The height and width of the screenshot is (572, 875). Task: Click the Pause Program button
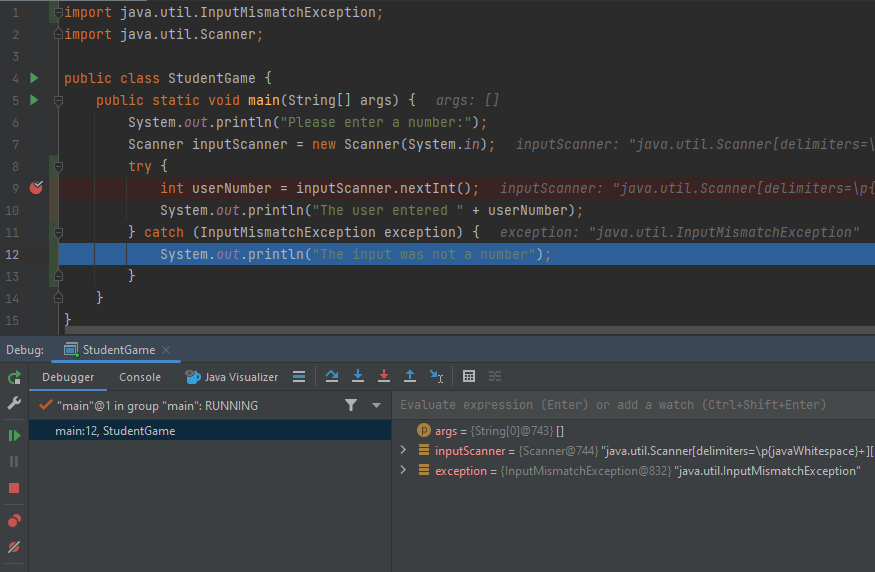tap(14, 462)
